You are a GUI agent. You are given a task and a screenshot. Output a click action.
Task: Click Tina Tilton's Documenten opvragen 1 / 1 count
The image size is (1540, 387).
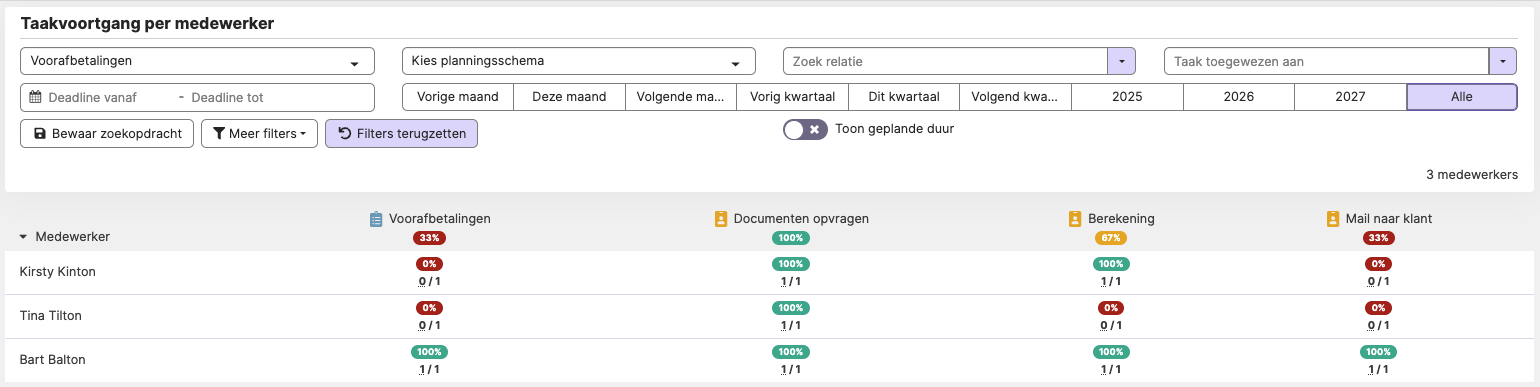click(x=791, y=325)
